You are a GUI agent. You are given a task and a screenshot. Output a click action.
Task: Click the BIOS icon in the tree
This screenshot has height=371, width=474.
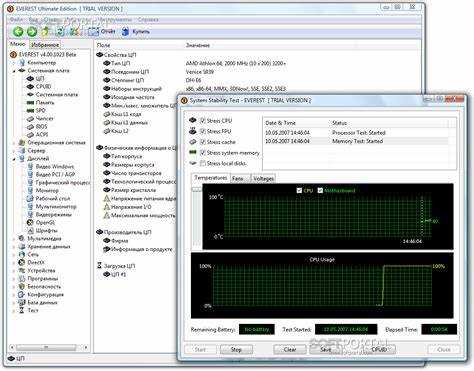click(30, 127)
